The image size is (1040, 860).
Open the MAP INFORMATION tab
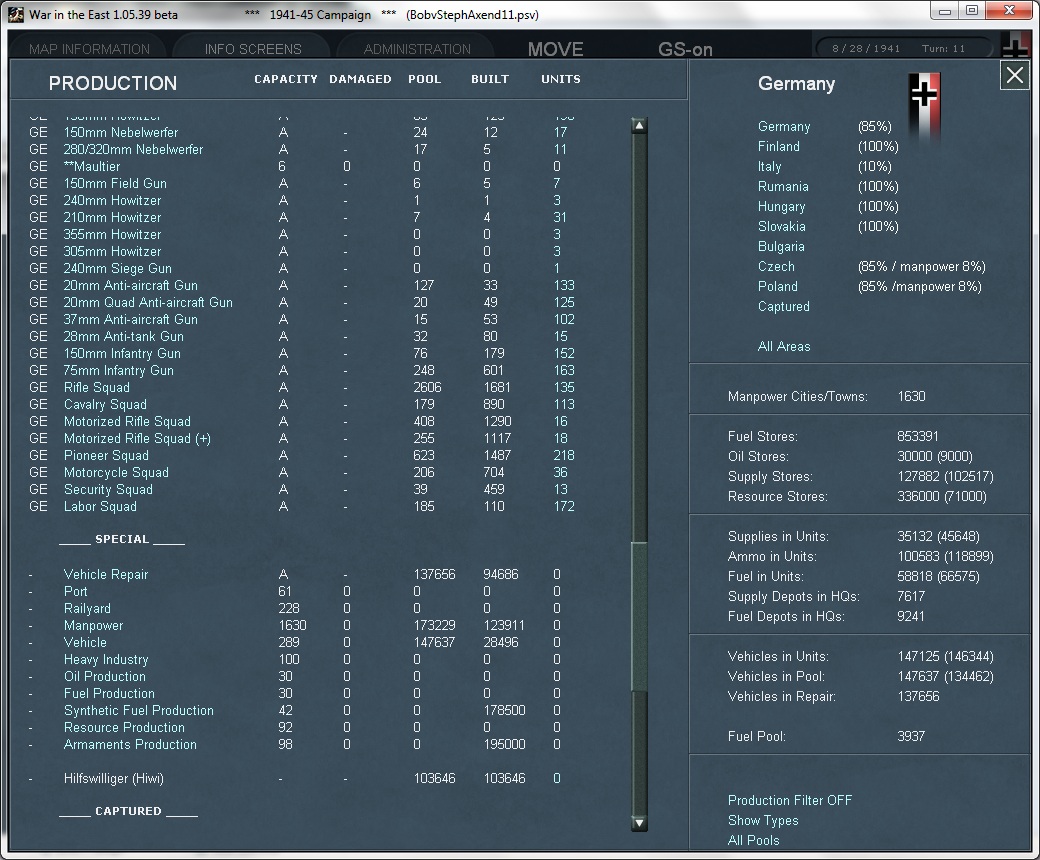pos(90,49)
